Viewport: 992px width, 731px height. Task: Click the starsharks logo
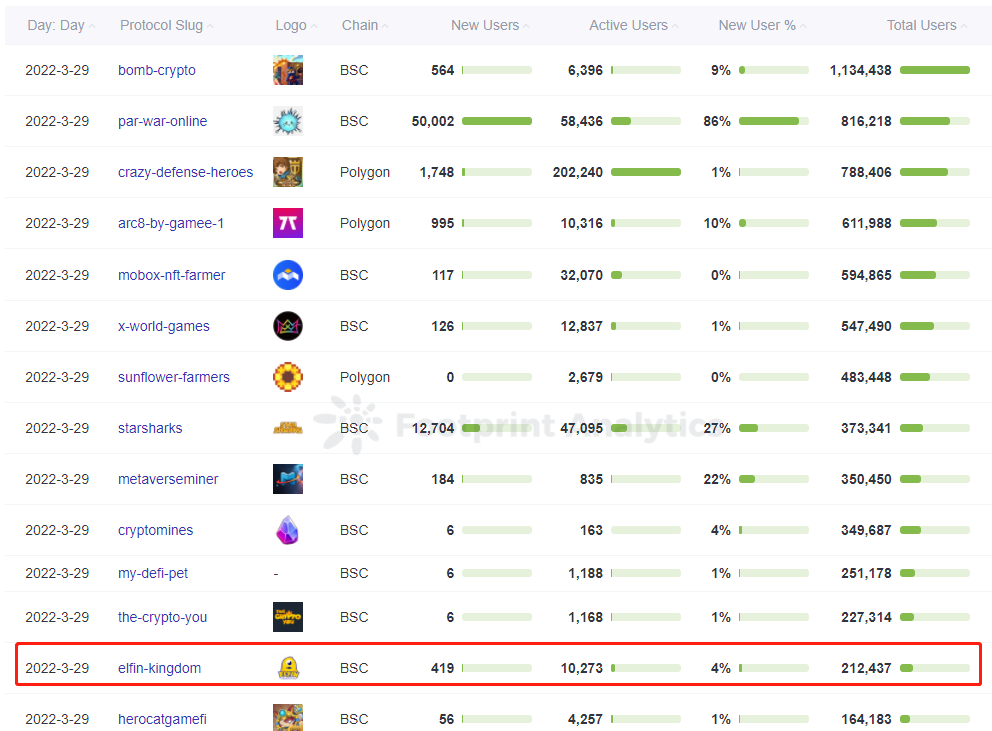(x=288, y=428)
